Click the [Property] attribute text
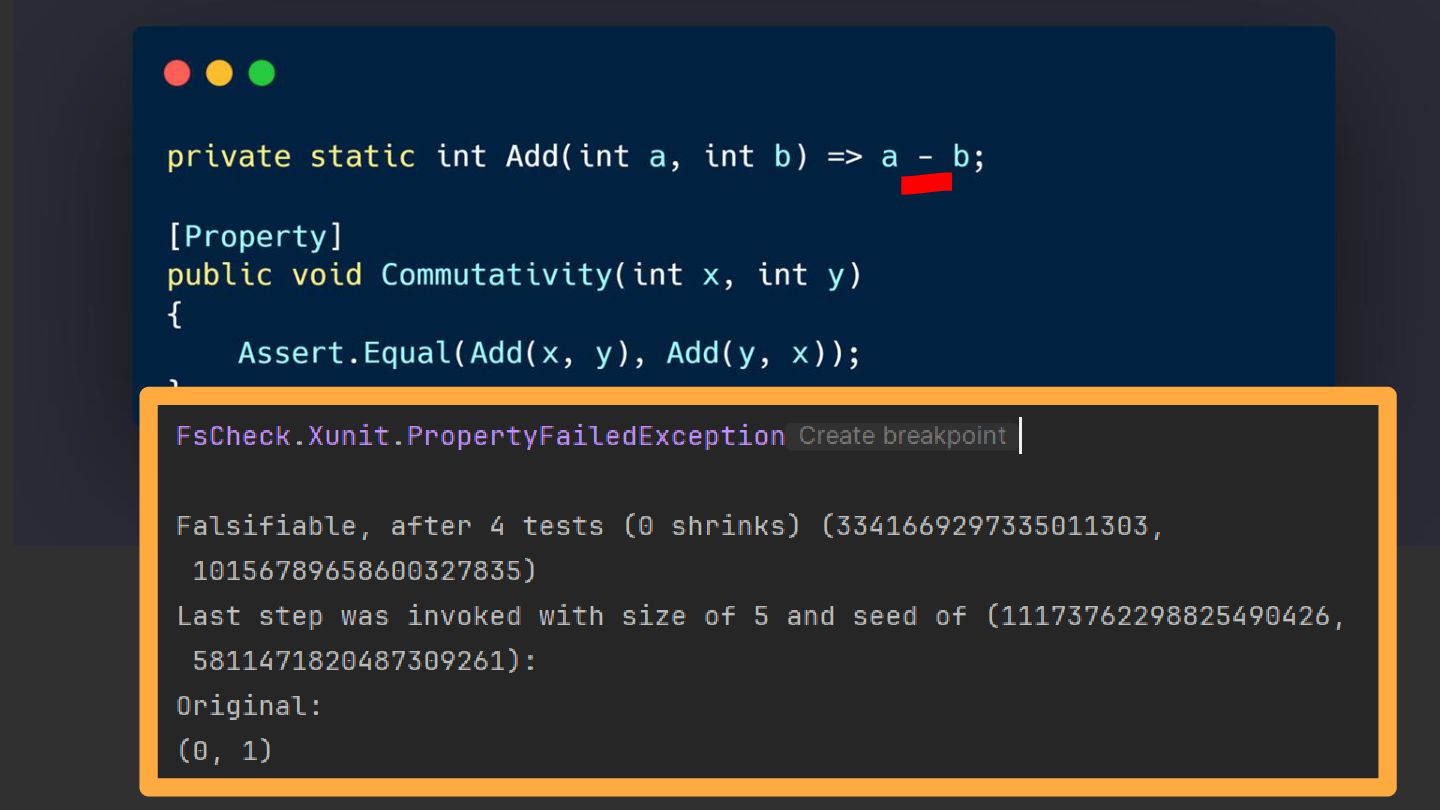 pos(255,237)
